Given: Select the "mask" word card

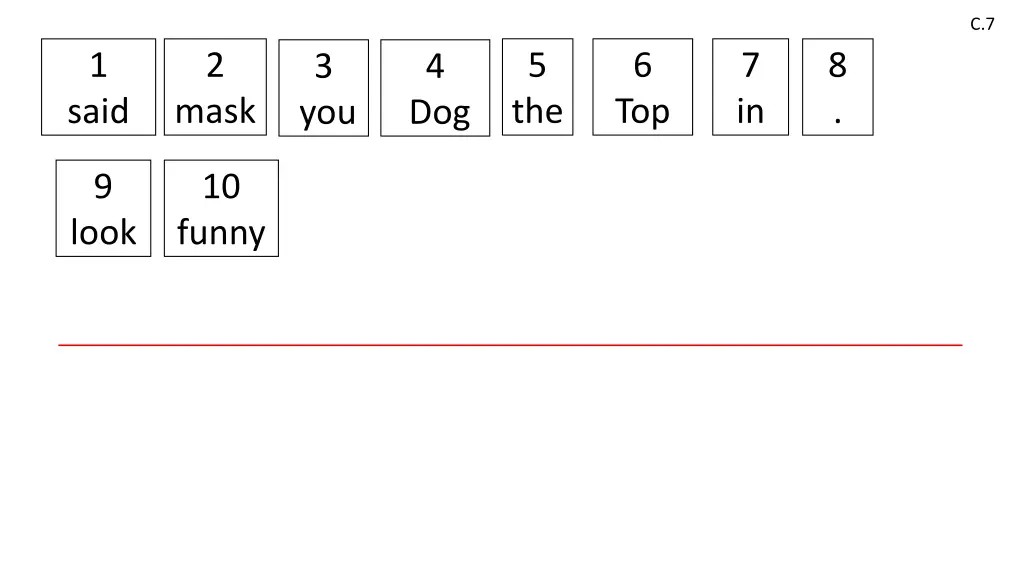Looking at the screenshot, I should click(x=215, y=87).
